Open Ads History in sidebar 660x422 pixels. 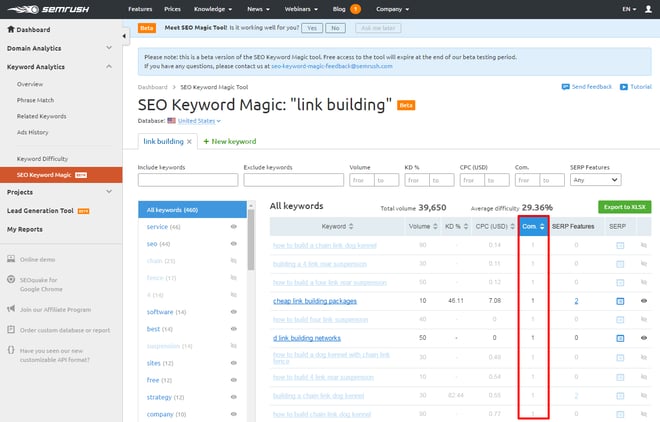click(x=32, y=132)
